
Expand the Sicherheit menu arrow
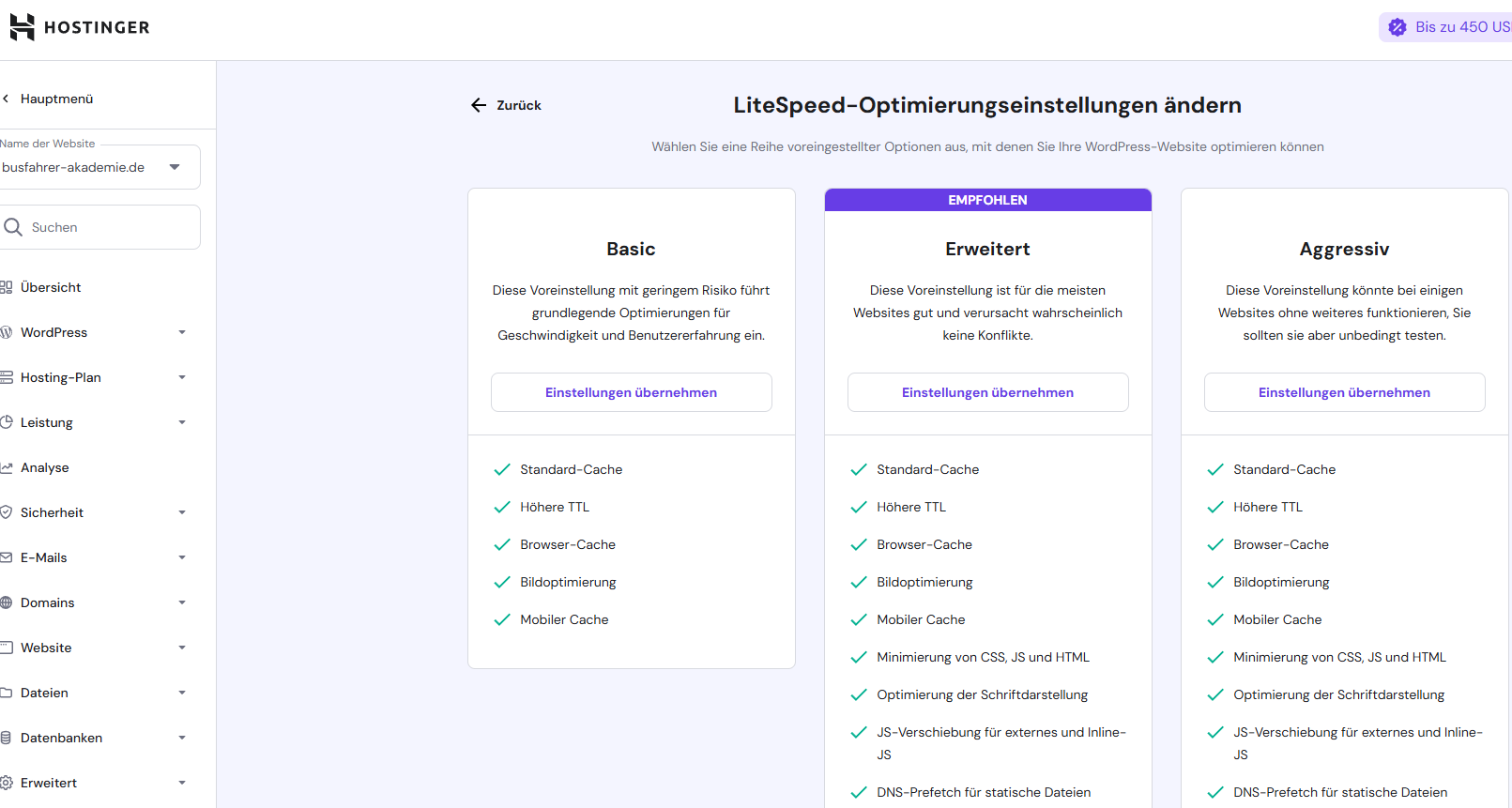(182, 512)
